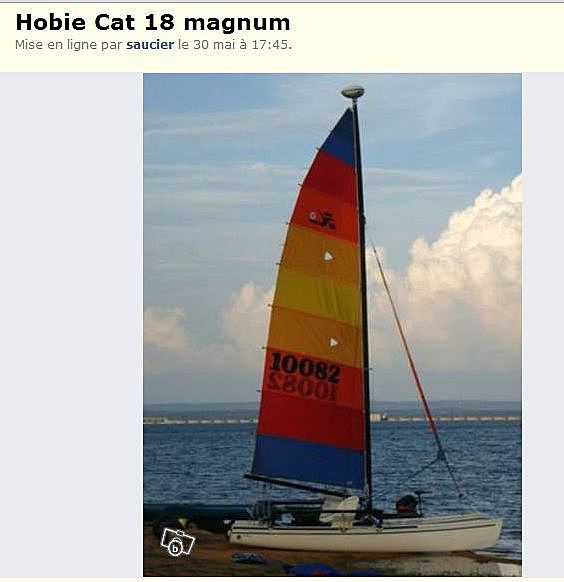Click the mast-top float
Viewport: 564px width, 582px height.
point(352,92)
